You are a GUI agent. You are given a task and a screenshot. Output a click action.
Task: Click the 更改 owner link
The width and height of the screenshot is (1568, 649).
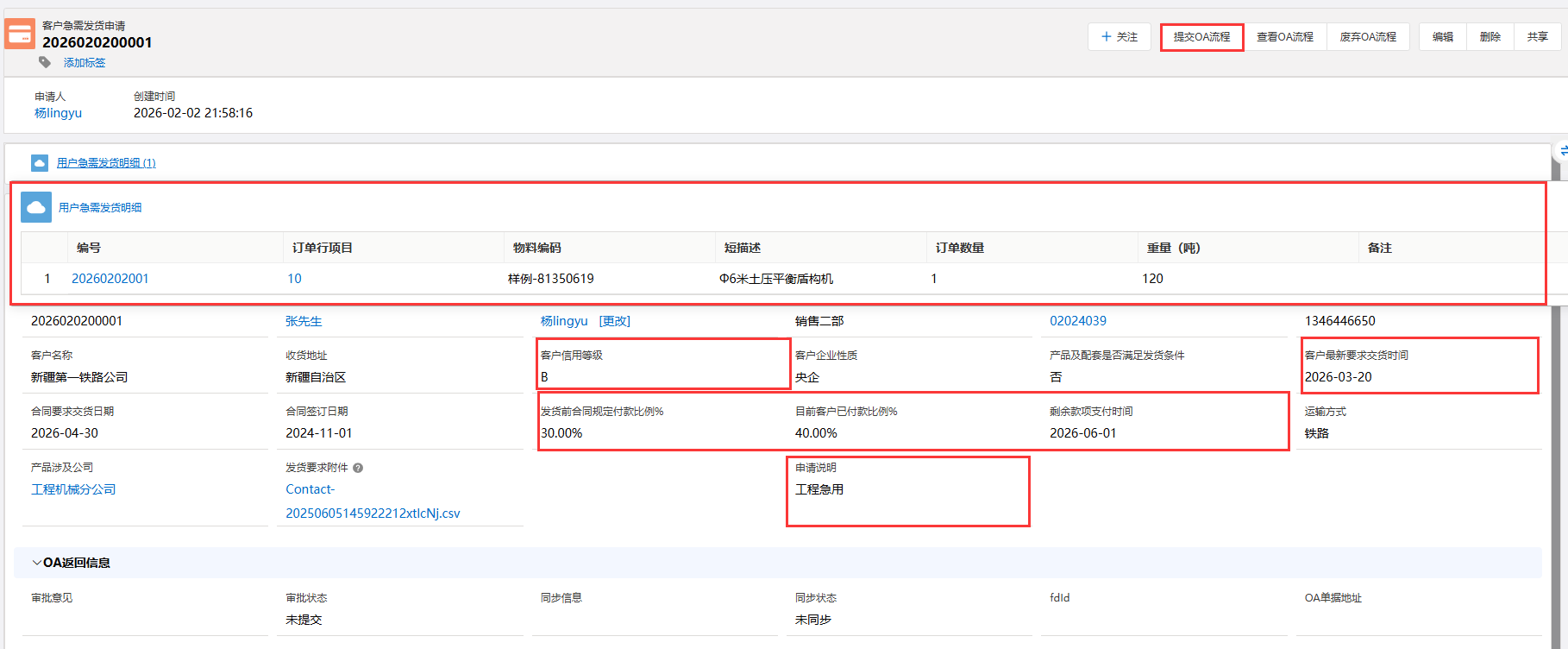click(614, 321)
